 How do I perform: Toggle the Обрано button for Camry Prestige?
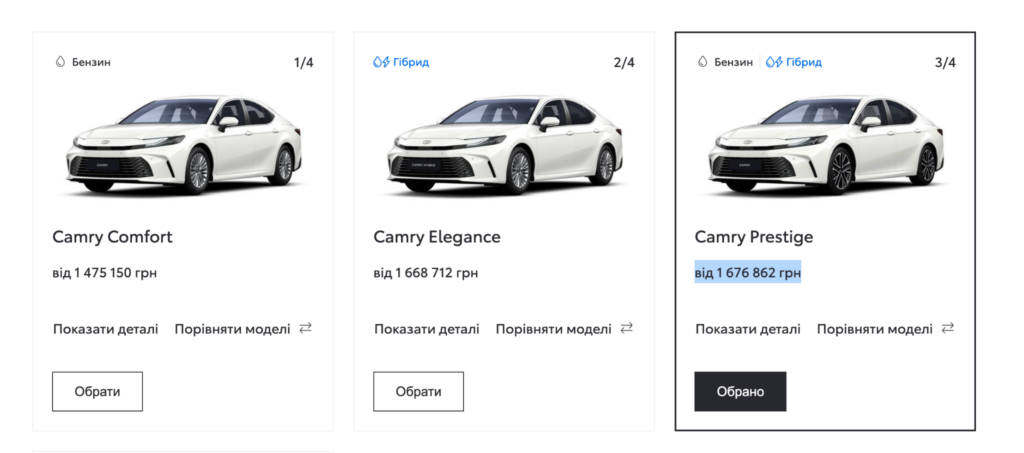[x=740, y=391]
